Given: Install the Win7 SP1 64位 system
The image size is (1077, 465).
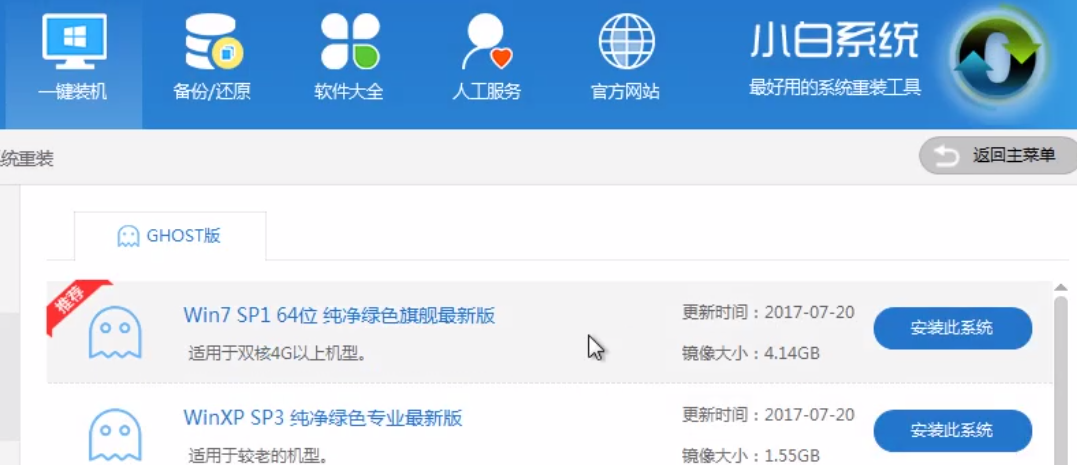Looking at the screenshot, I should 951,328.
